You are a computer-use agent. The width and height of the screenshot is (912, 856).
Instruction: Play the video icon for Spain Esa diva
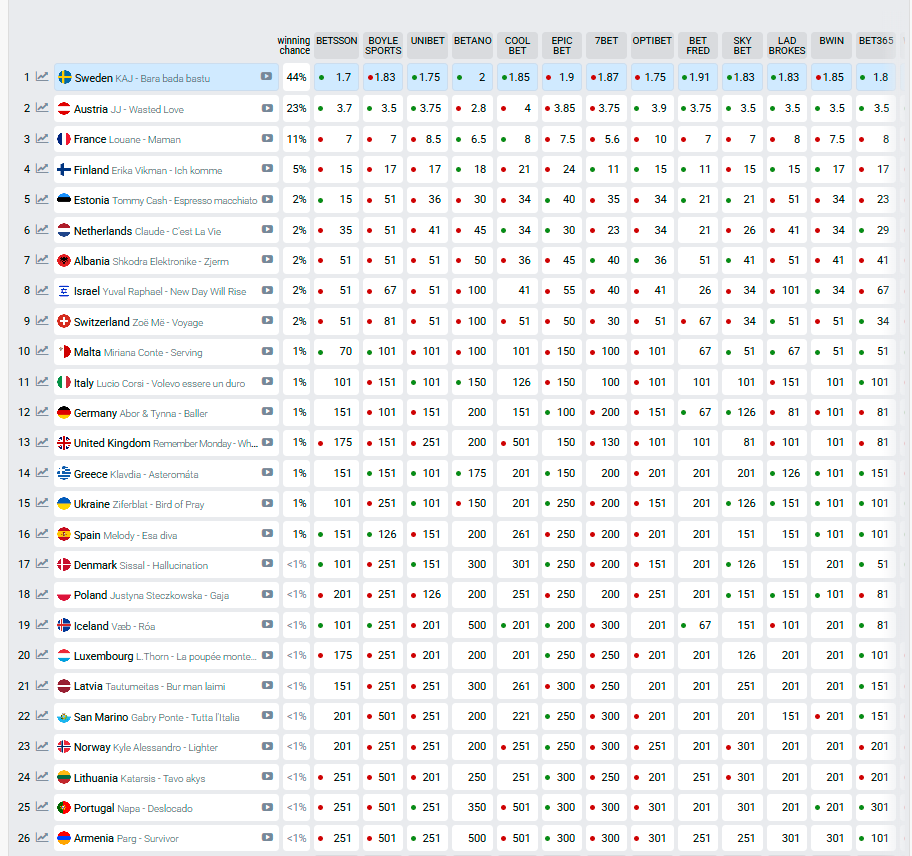pos(267,533)
